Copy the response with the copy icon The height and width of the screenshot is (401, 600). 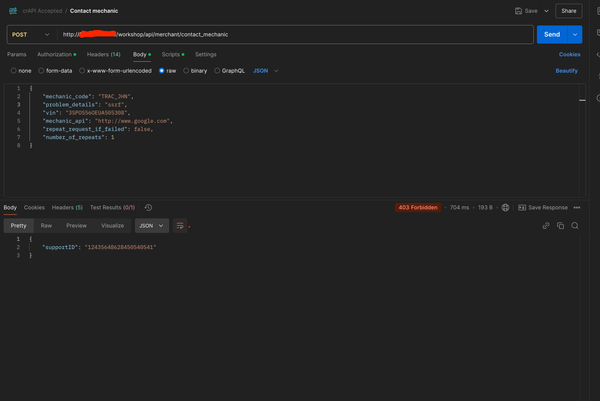[560, 226]
